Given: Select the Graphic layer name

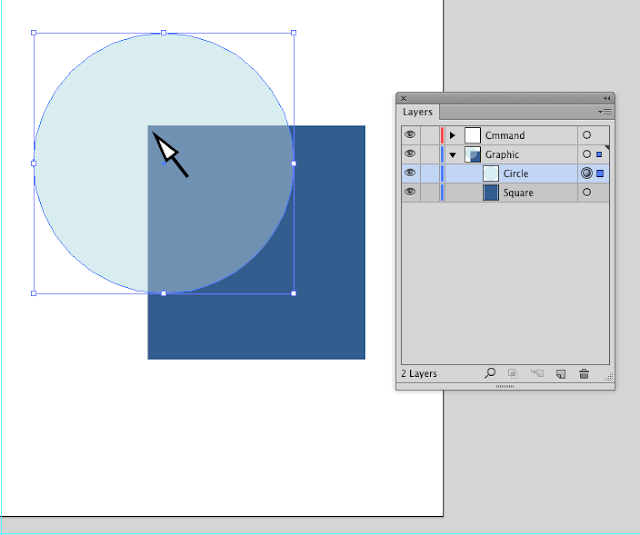Looking at the screenshot, I should click(502, 155).
